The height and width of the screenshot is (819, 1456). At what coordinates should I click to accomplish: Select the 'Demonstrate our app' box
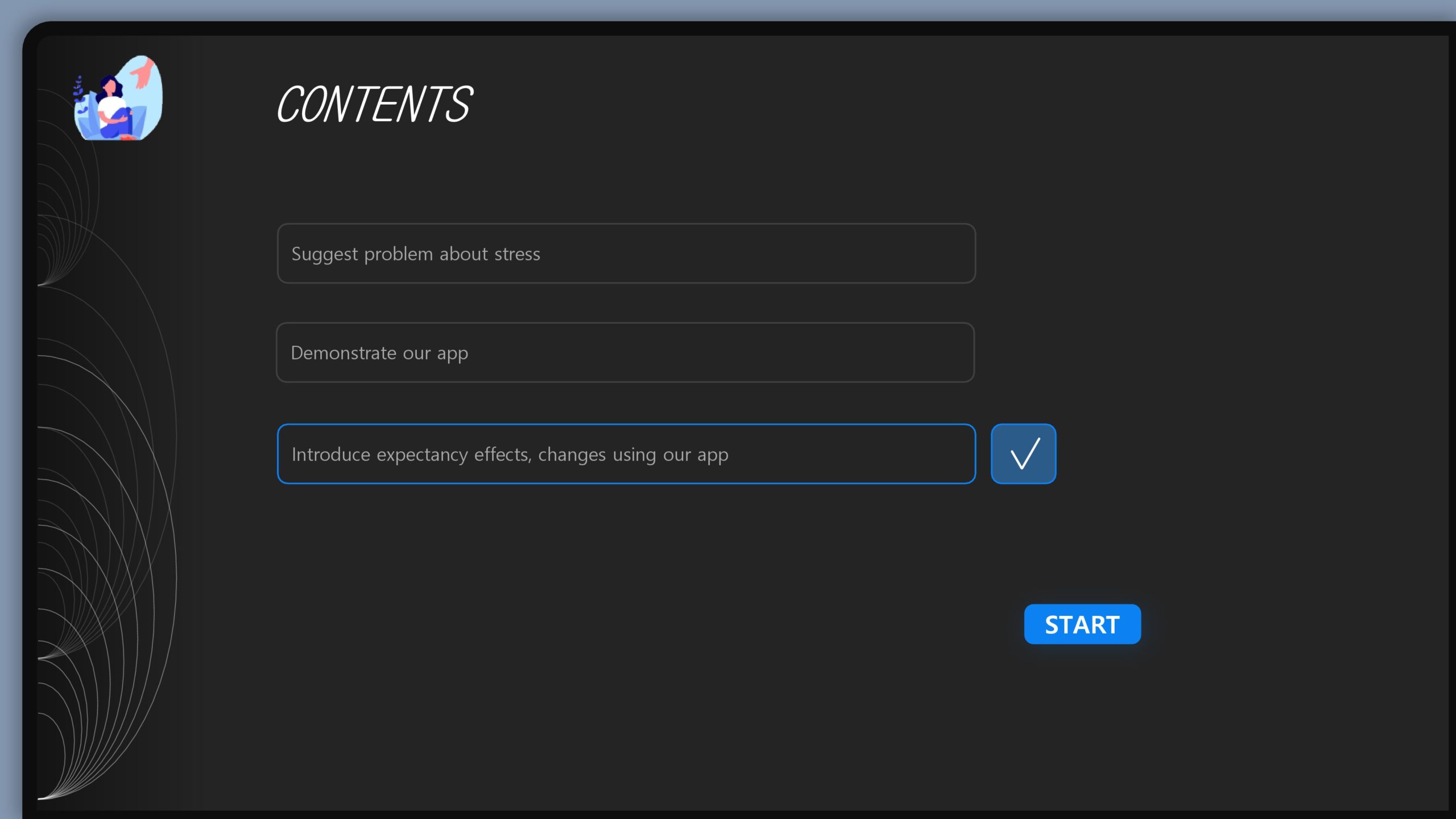625,353
